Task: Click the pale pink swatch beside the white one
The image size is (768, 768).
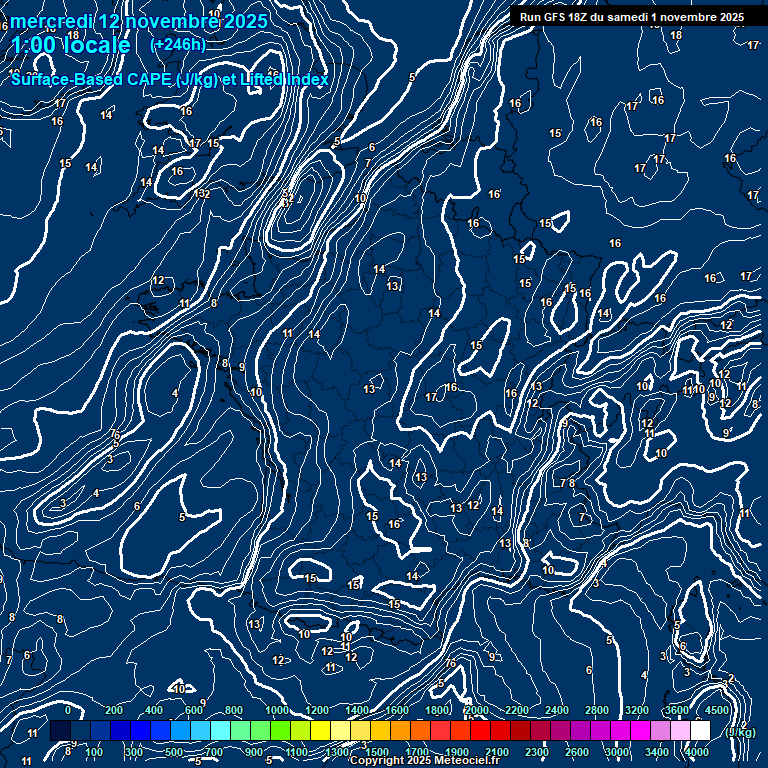Action: (x=680, y=730)
